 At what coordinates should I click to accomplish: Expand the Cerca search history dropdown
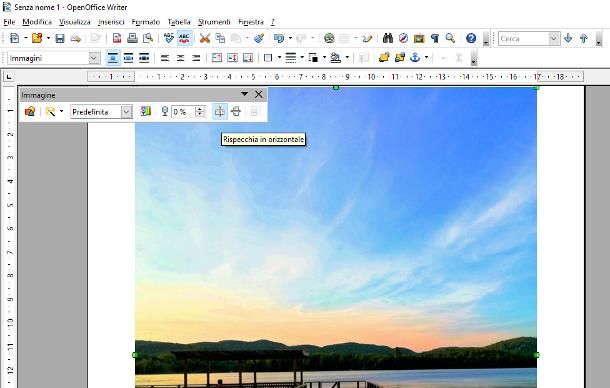pos(554,39)
